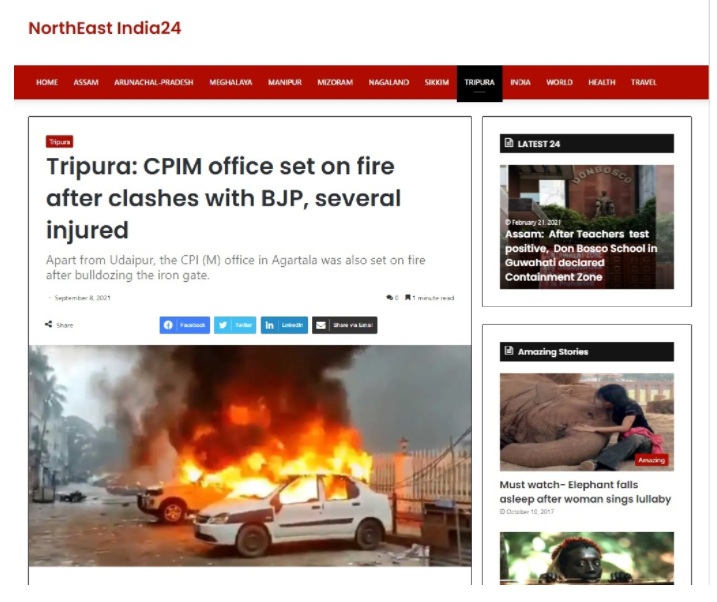The height and width of the screenshot is (602, 717).
Task: Select the Tripura navigation tab
Action: click(479, 83)
